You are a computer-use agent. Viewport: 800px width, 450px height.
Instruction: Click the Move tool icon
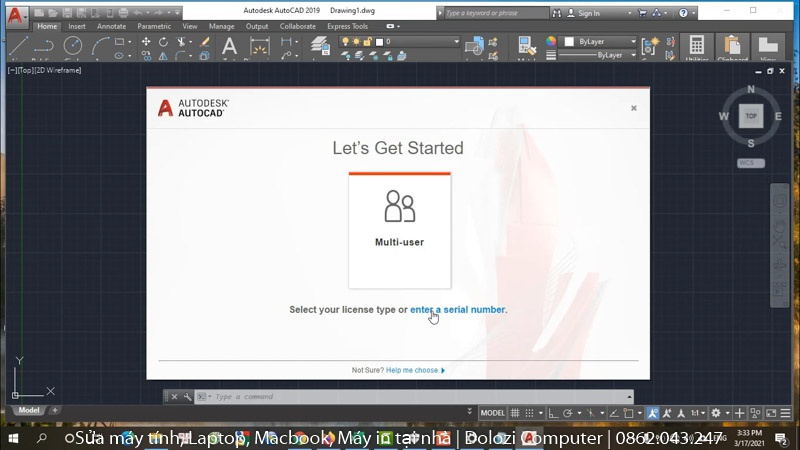pos(146,42)
